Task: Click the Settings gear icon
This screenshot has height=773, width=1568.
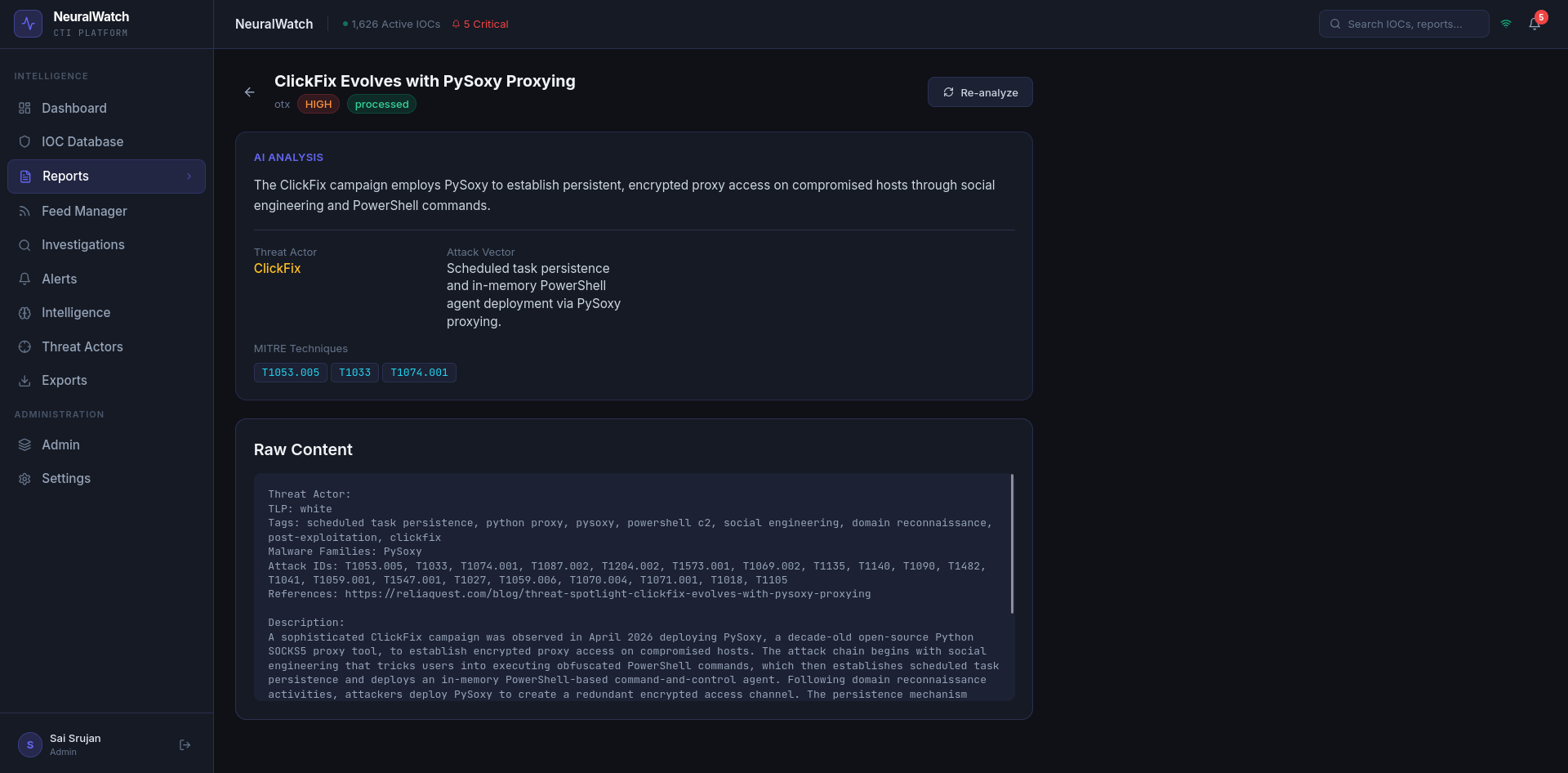Action: (24, 479)
